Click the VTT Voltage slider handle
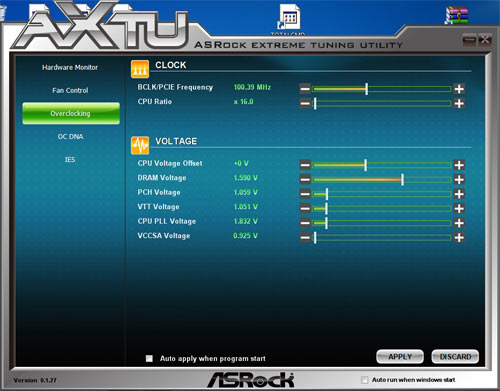The width and height of the screenshot is (500, 391). [x=326, y=208]
